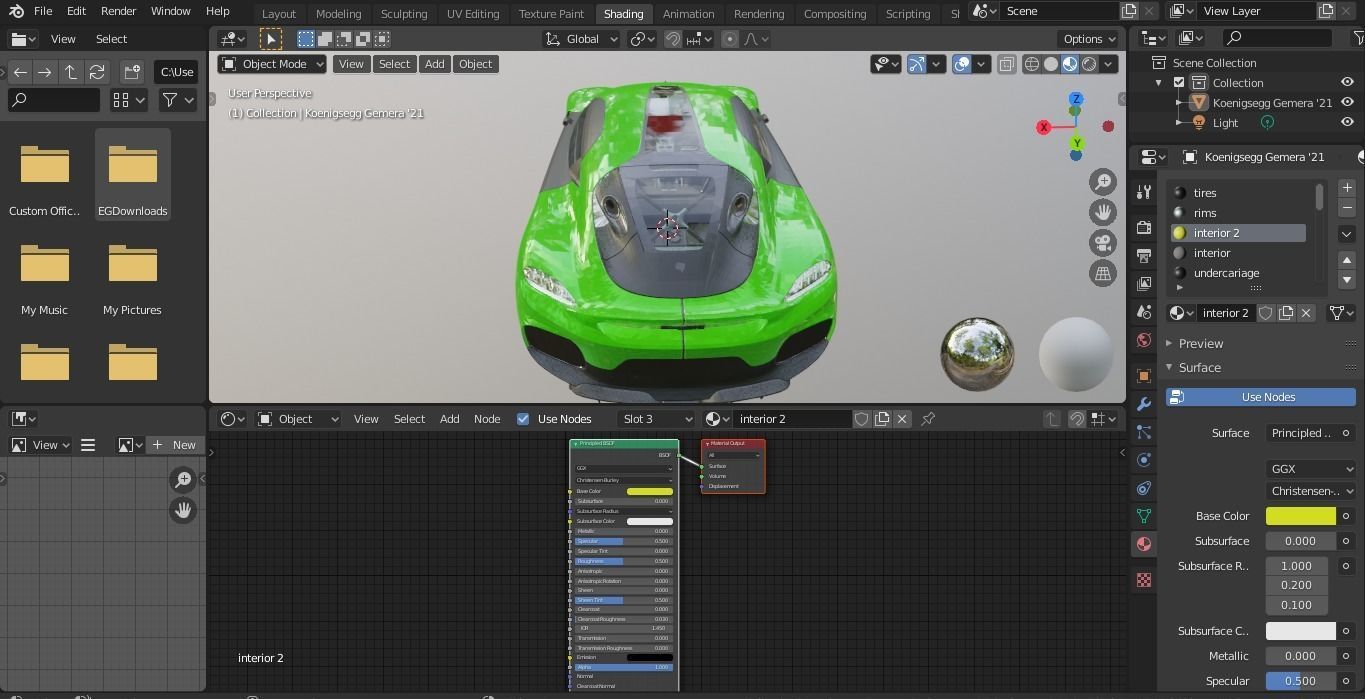This screenshot has width=1365, height=699.
Task: Collapse the Surface panel
Action: (1199, 367)
